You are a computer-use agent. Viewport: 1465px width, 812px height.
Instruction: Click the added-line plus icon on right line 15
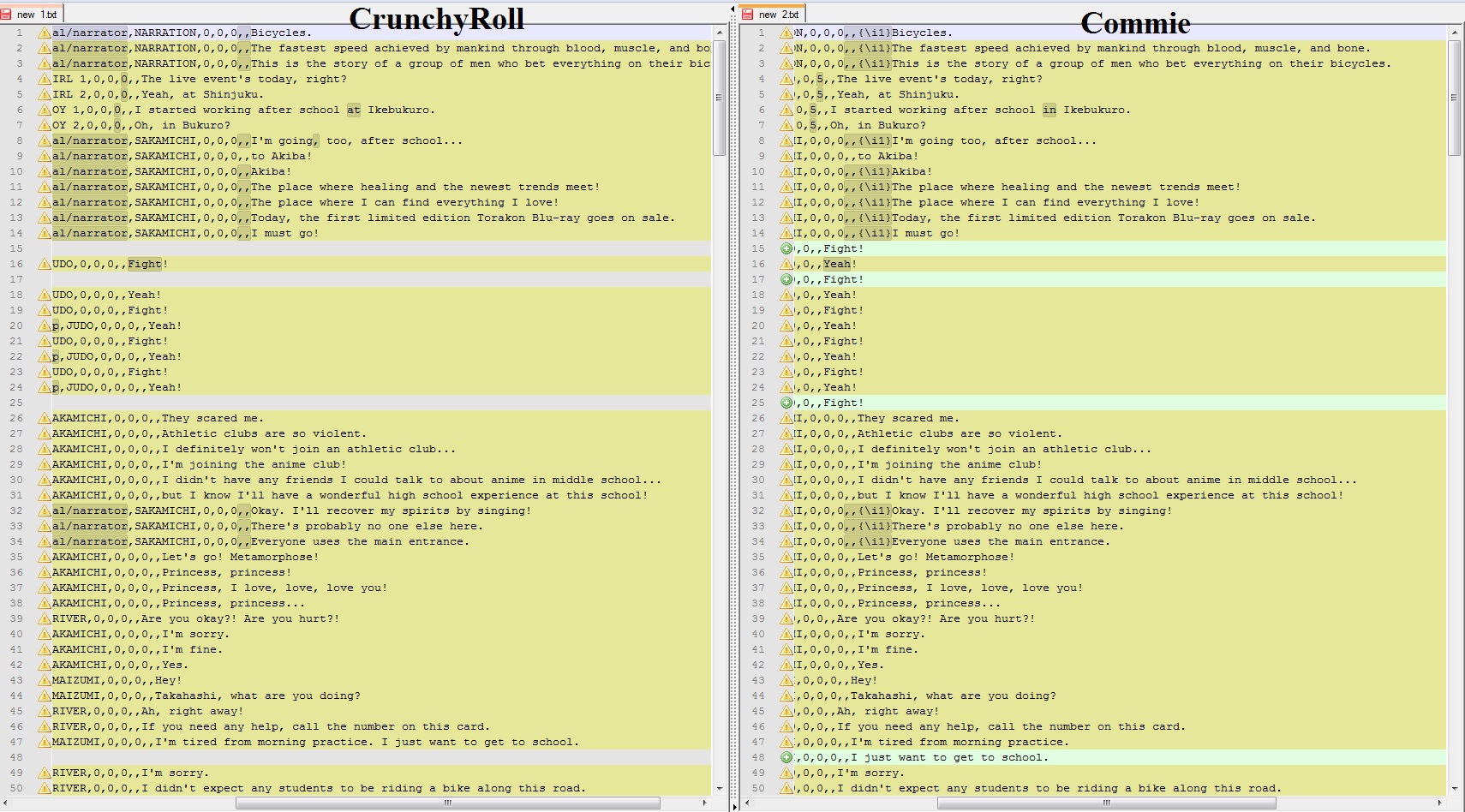786,248
